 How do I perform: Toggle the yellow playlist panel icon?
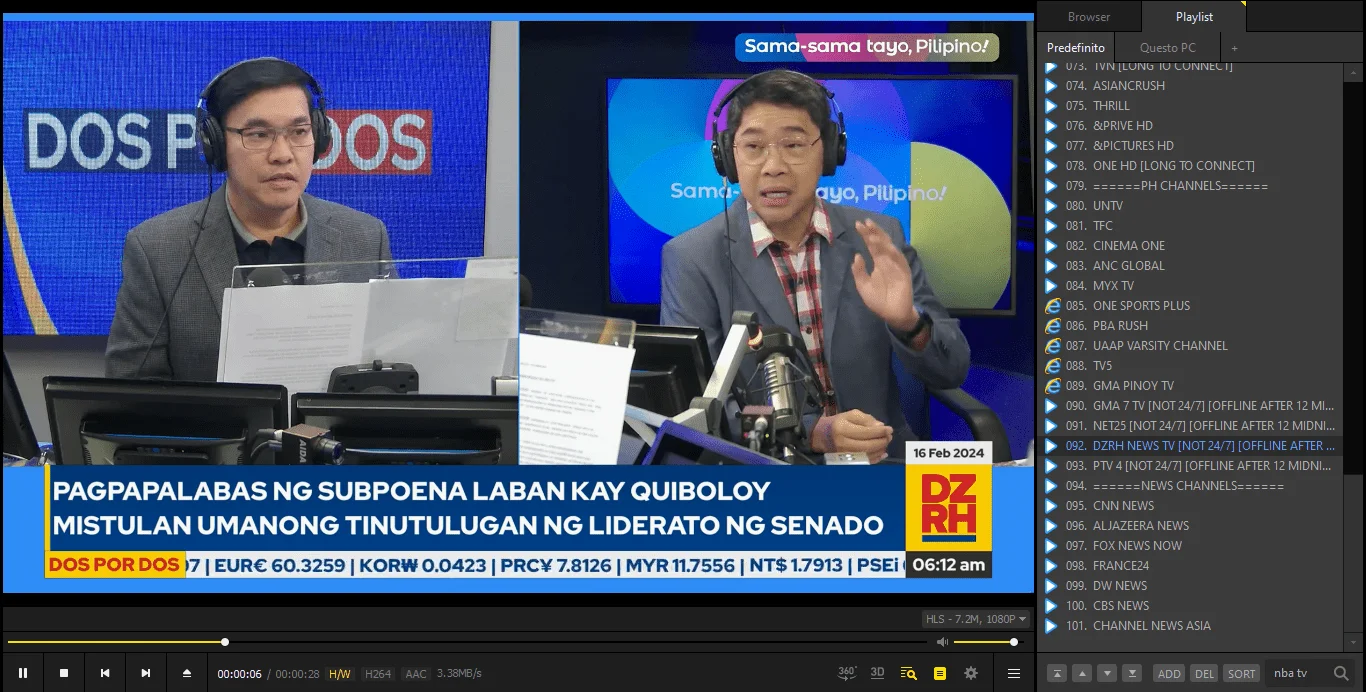click(x=940, y=673)
